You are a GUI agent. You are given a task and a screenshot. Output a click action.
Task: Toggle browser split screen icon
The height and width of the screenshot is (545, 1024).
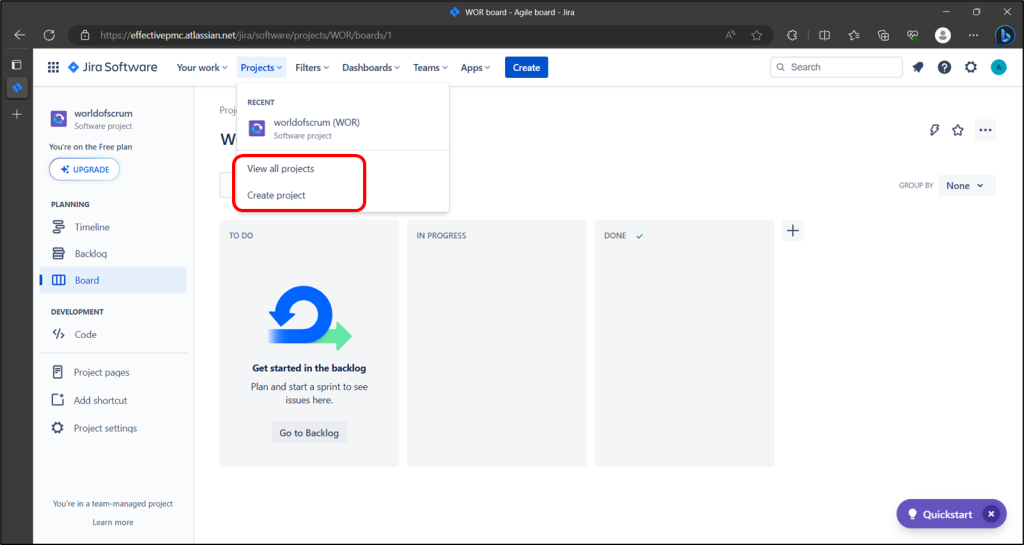824,35
